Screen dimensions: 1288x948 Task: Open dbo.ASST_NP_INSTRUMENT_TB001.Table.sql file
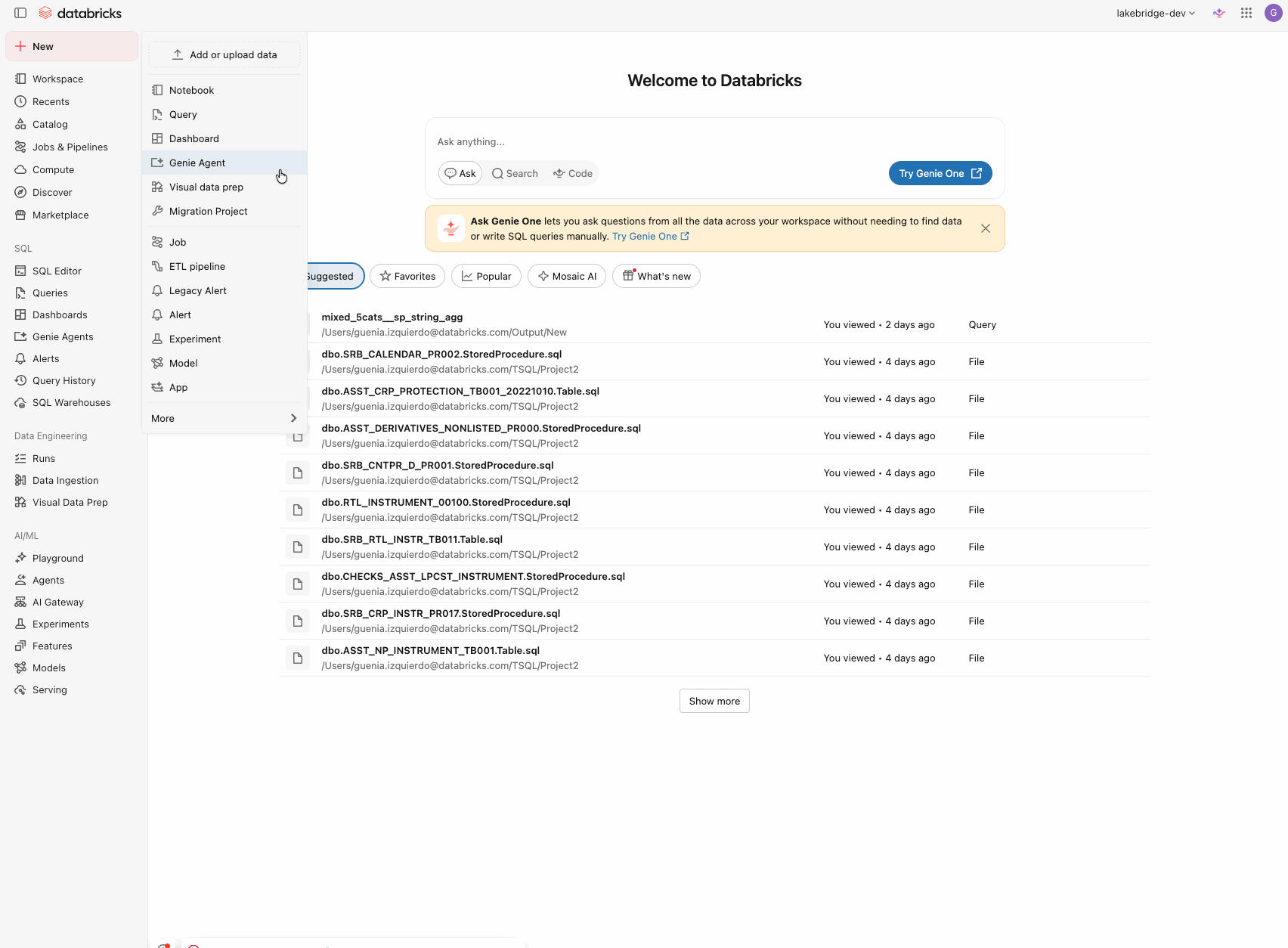pos(431,650)
